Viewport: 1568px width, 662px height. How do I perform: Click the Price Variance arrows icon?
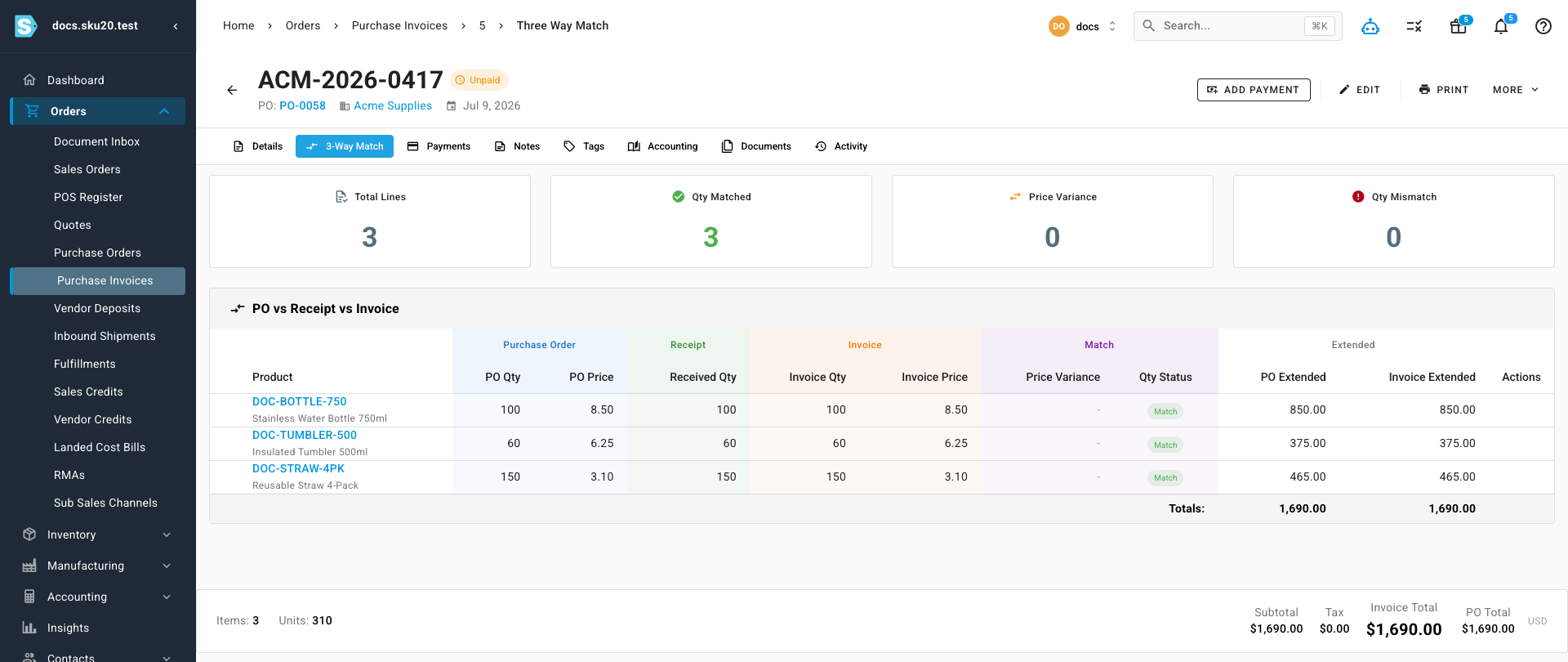coord(1015,197)
